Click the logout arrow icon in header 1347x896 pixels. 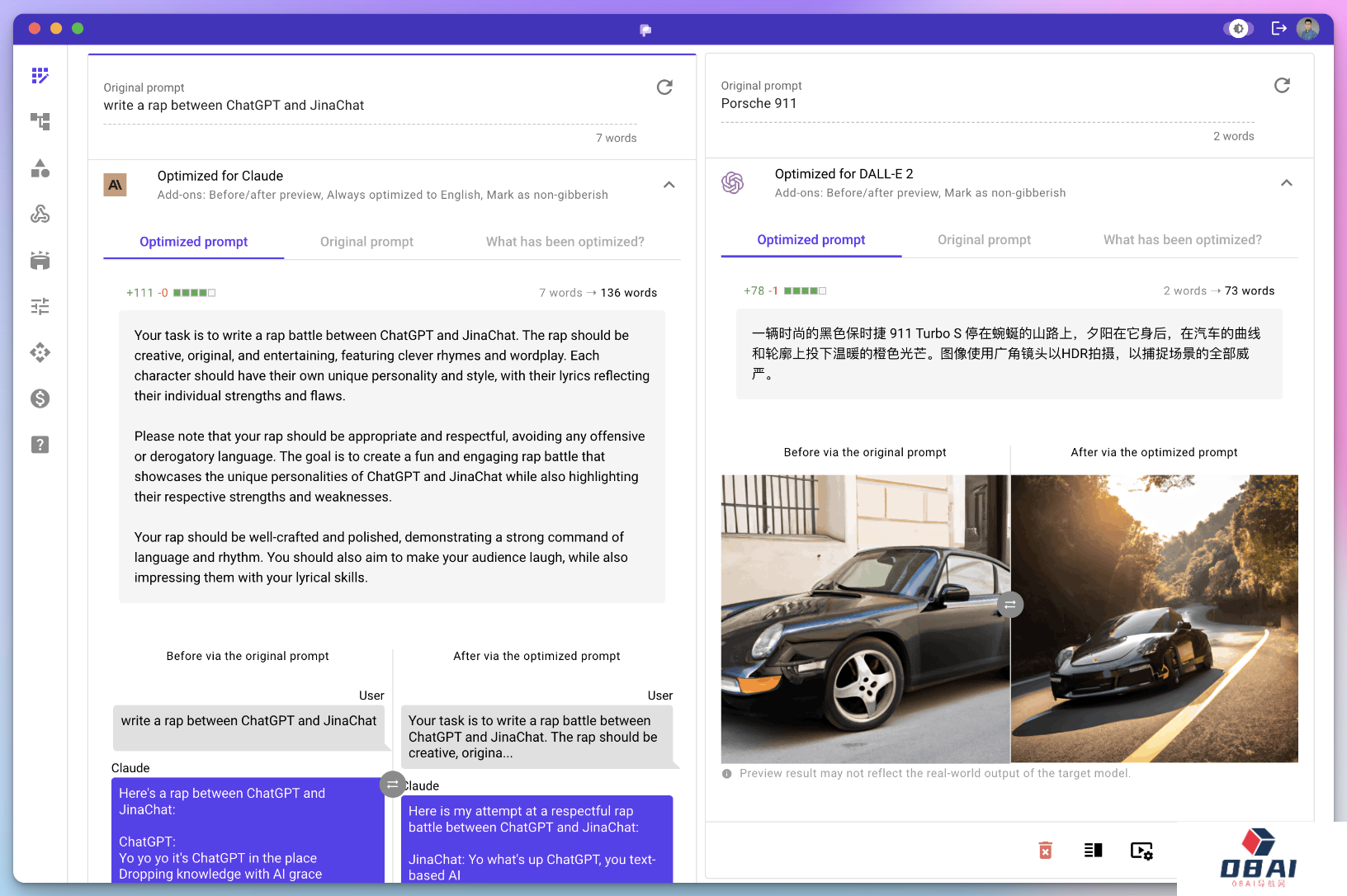(x=1278, y=29)
